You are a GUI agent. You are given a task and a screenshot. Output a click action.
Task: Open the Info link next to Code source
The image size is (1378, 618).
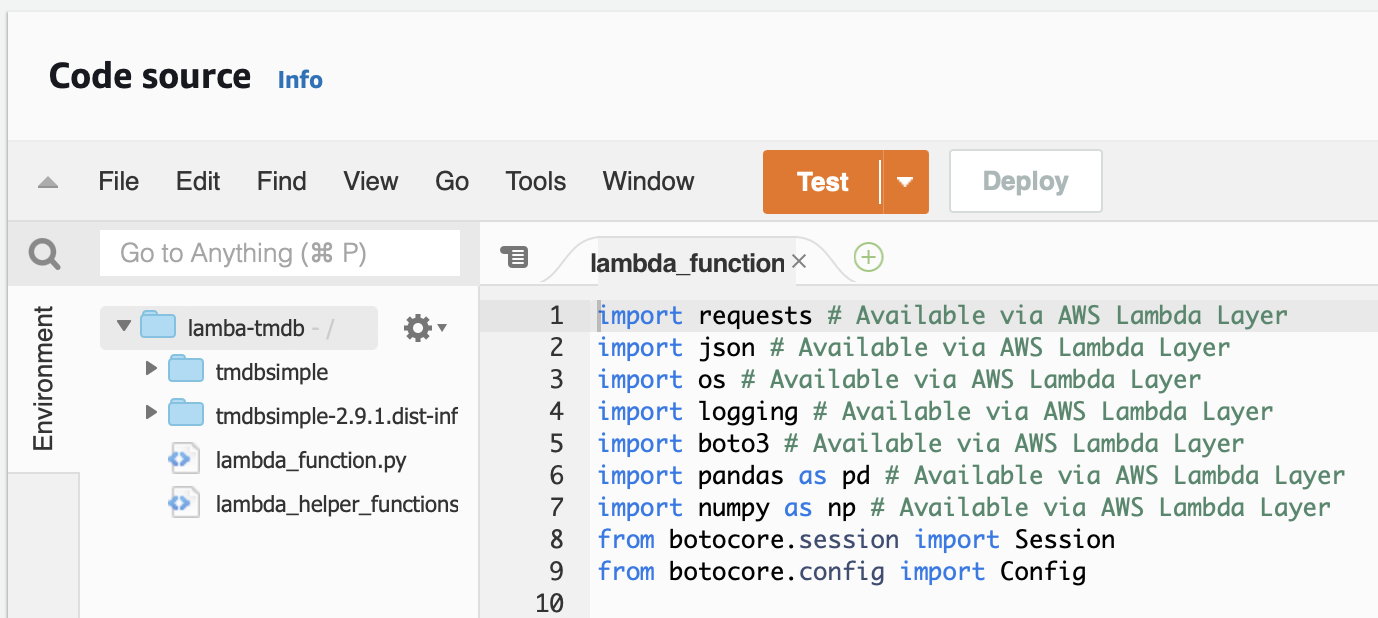coord(300,80)
